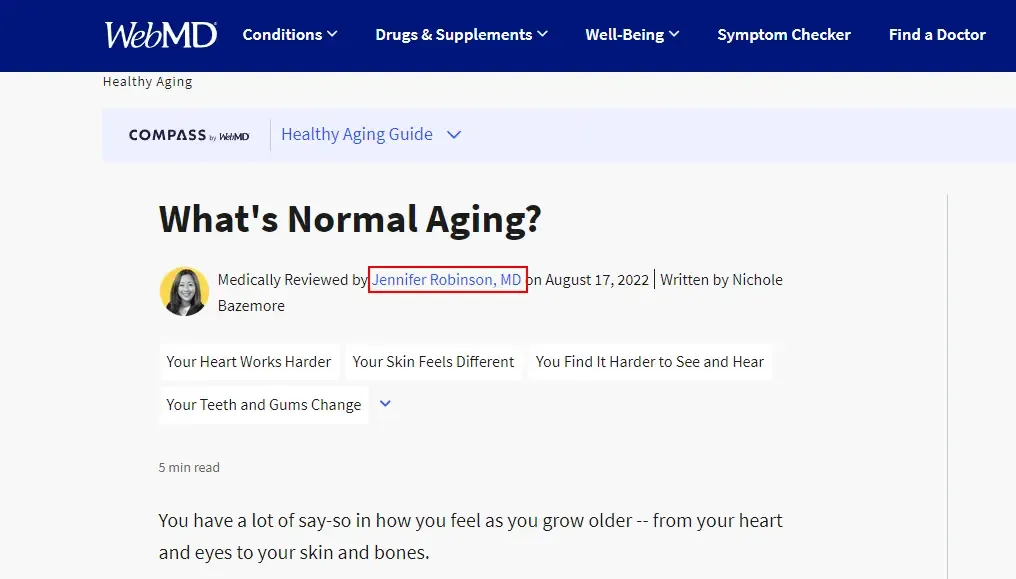1016x579 pixels.
Task: Open Jennifer Robinson, MD's profile link
Action: (x=447, y=280)
